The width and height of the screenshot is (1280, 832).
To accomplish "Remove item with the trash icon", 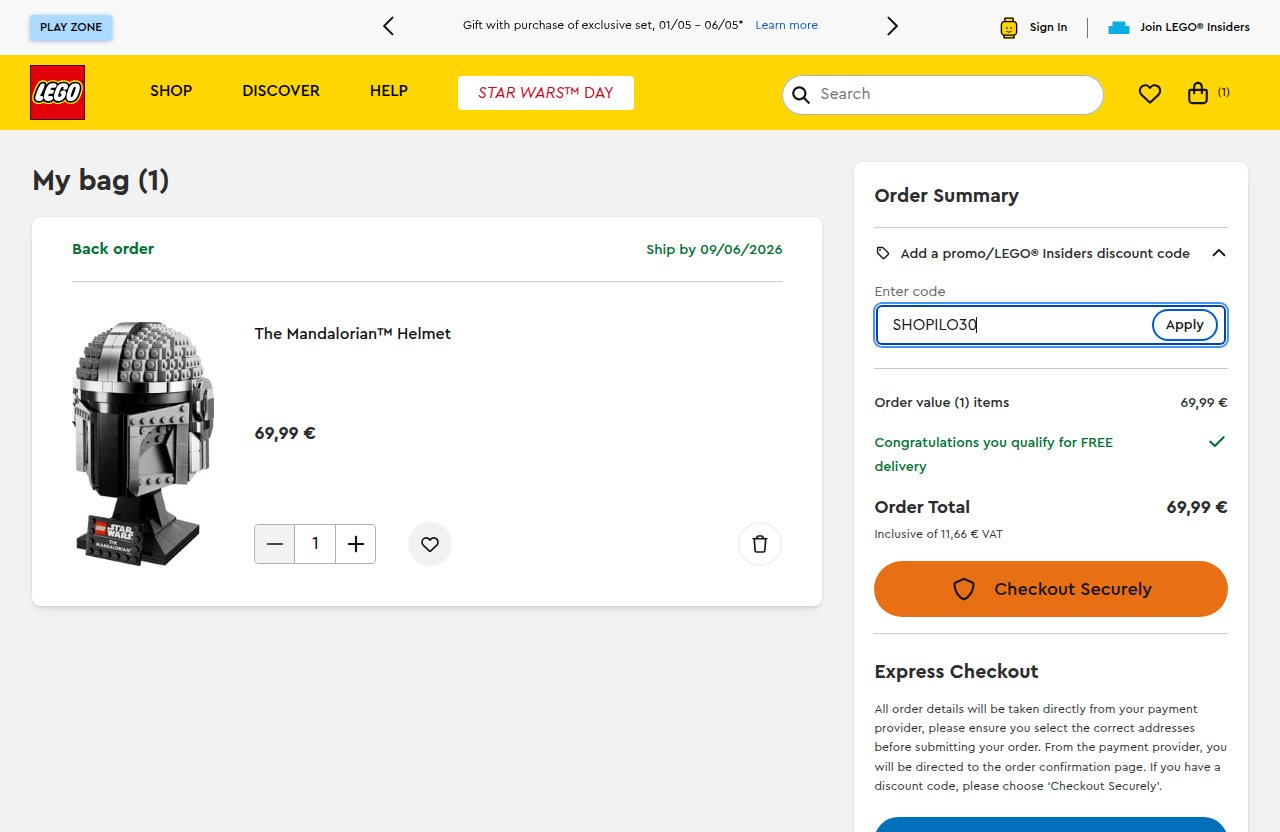I will click(760, 544).
